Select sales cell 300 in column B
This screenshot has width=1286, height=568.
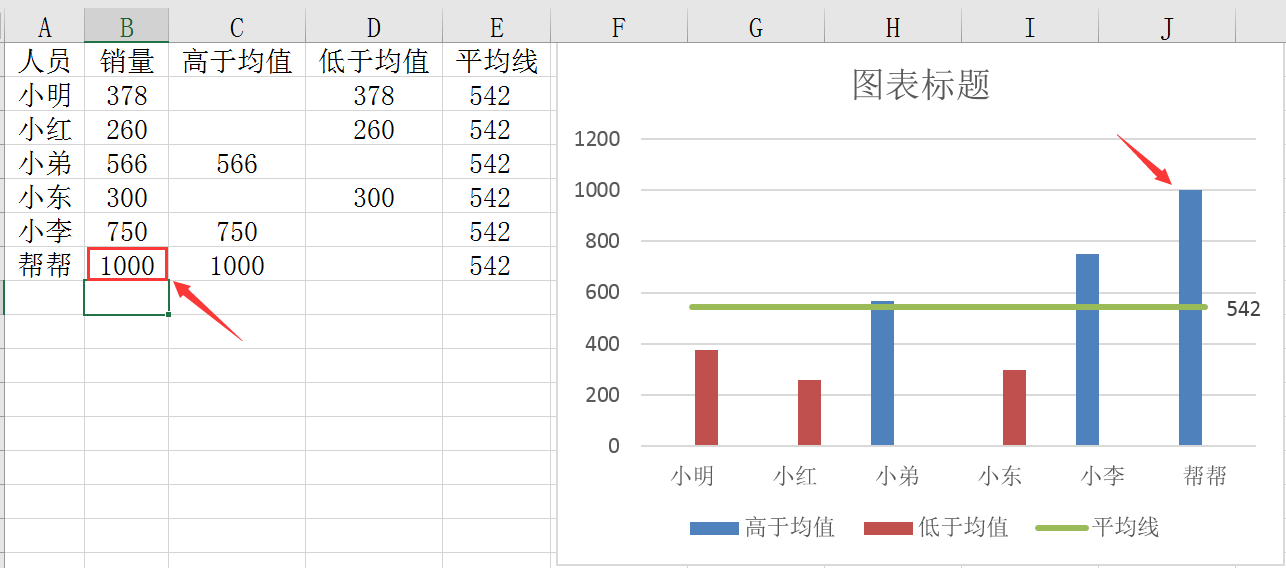click(x=127, y=198)
